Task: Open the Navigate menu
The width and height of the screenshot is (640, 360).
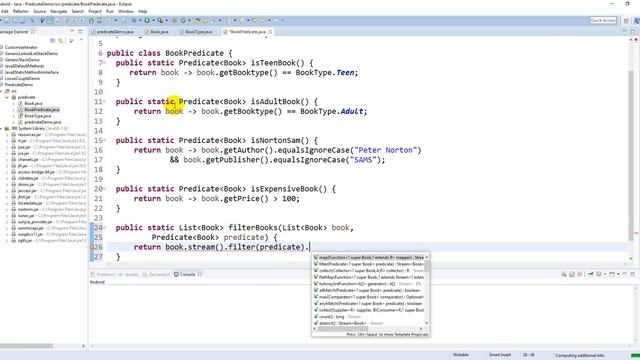Action: (x=59, y=11)
